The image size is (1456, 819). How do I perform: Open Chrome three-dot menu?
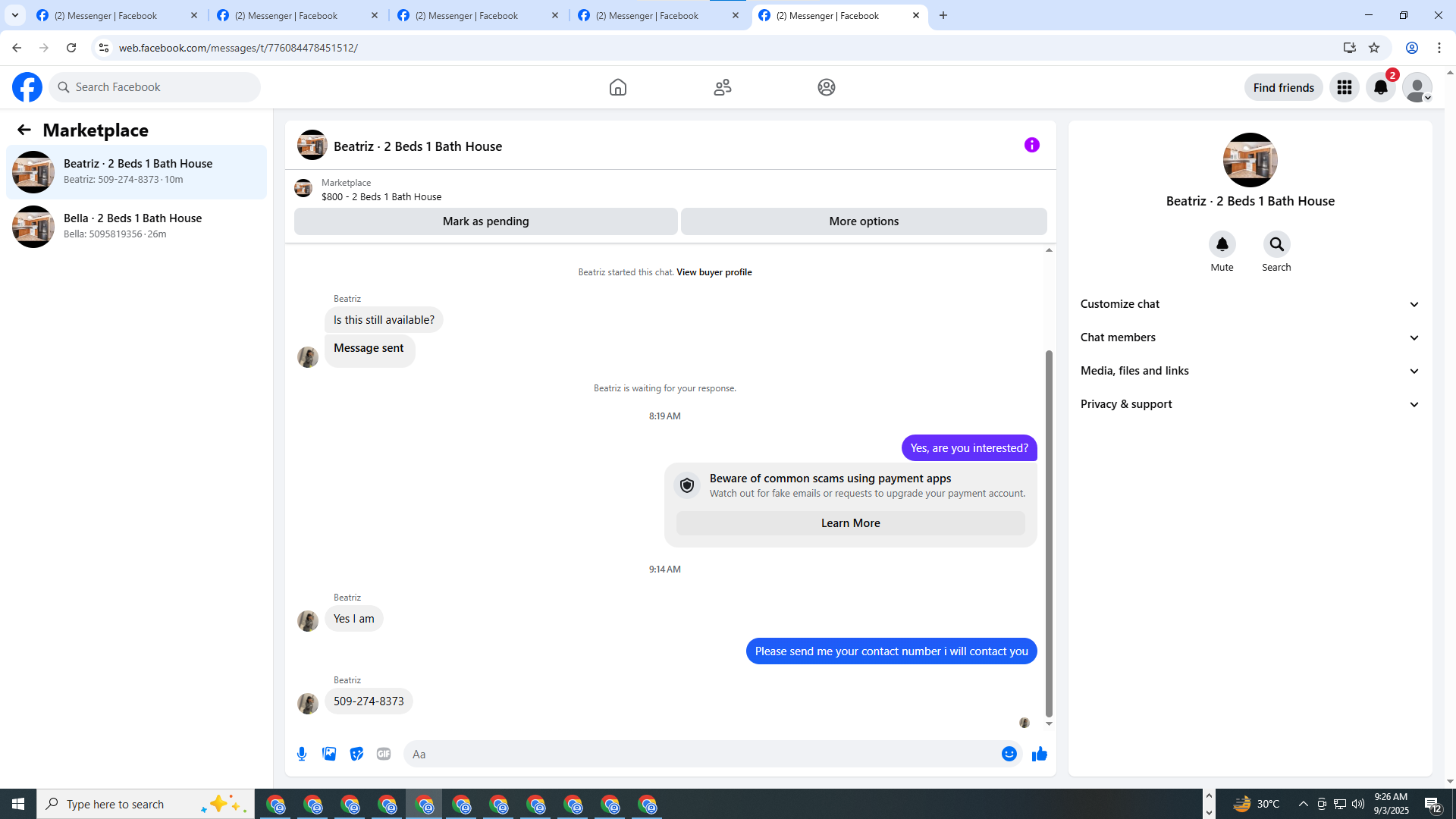[x=1439, y=48]
